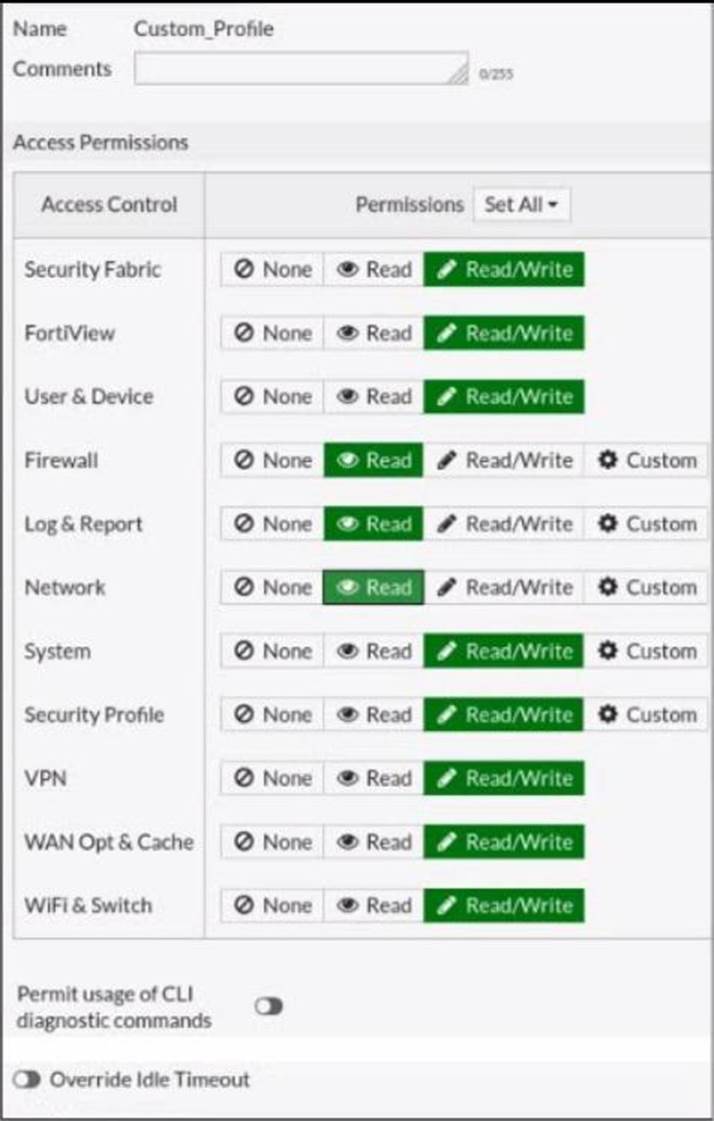Select the eye Read icon for WiFi & Switch
714x1121 pixels.
click(347, 905)
